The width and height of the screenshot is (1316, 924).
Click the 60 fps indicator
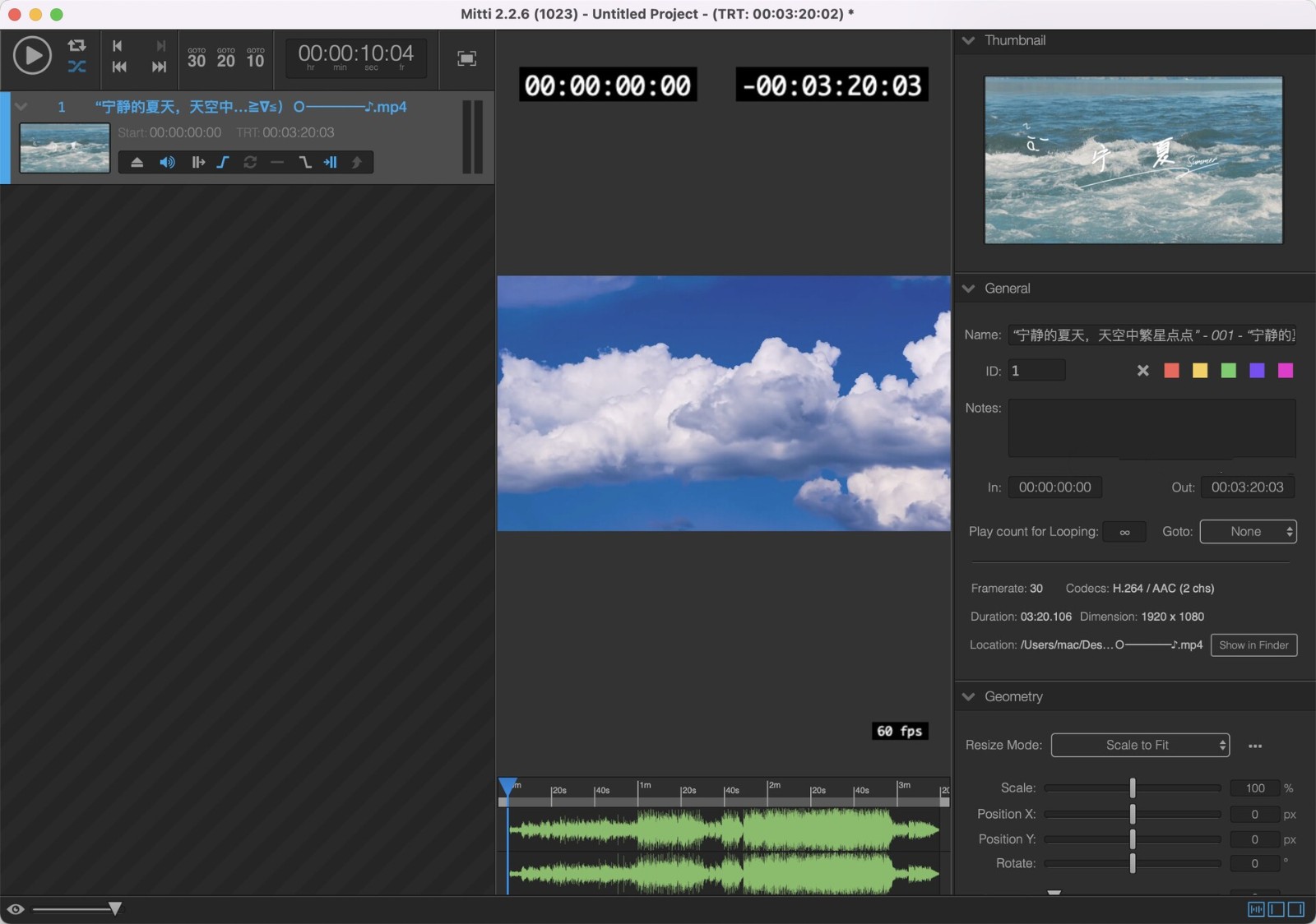[x=900, y=731]
